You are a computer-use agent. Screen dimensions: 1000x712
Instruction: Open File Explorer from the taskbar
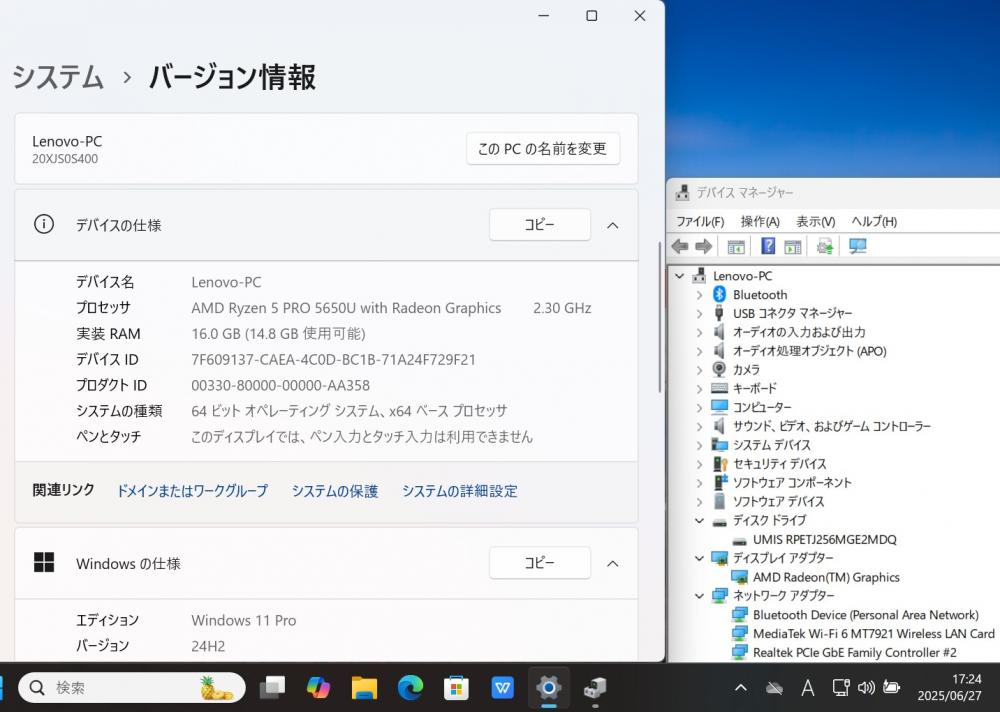[364, 688]
